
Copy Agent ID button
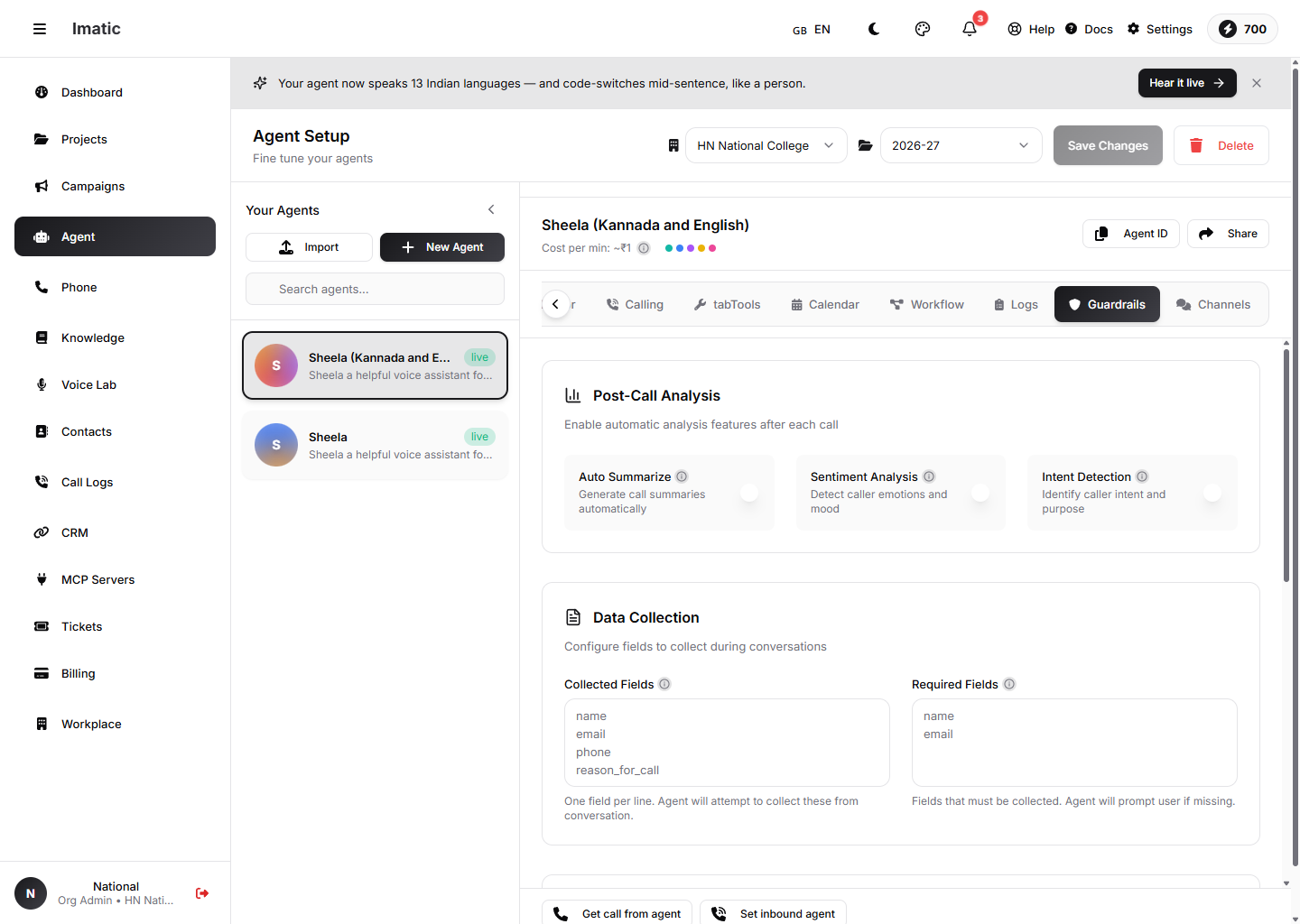[x=1131, y=234]
